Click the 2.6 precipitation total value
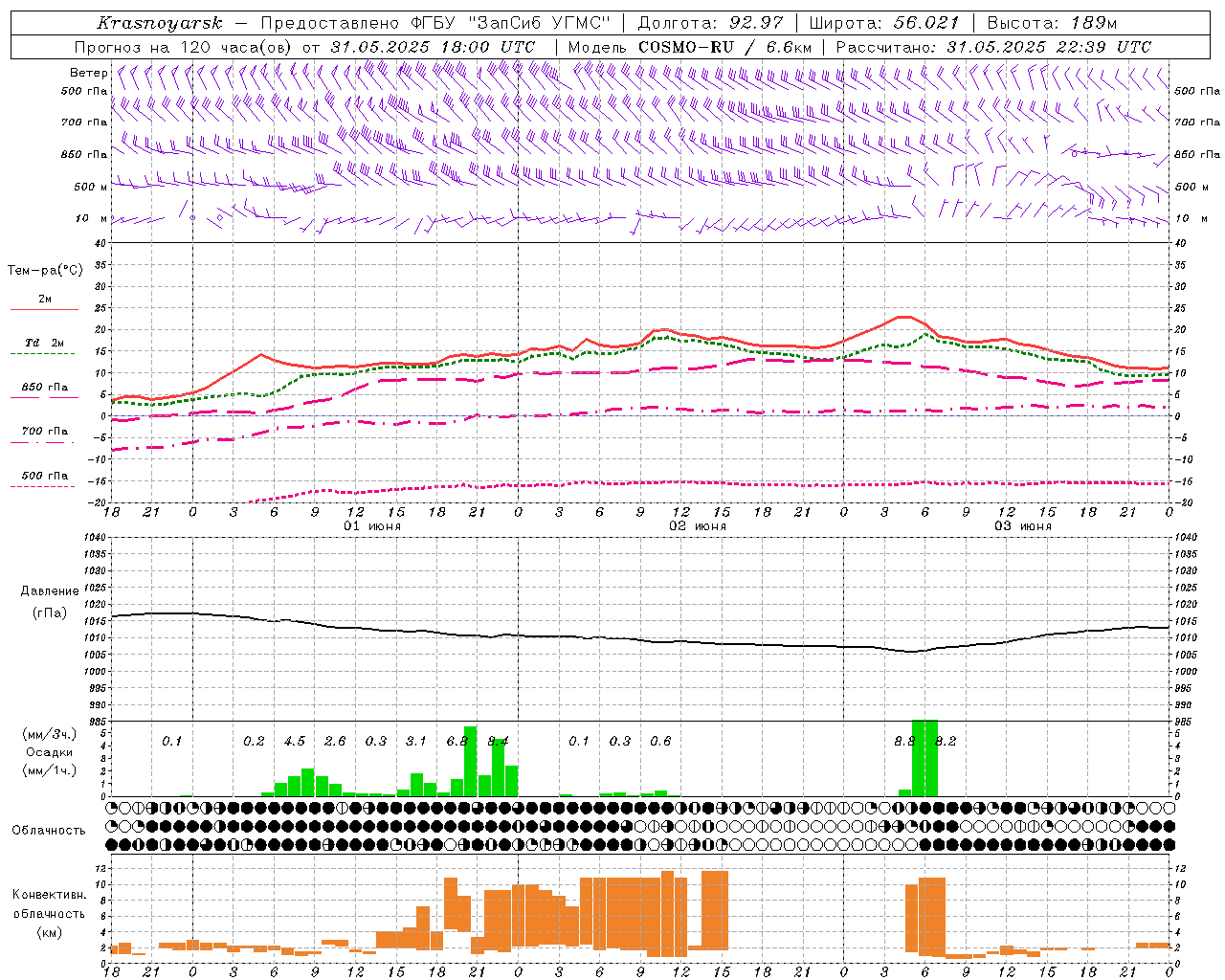Screen dimensions: 1225x980 coord(335,742)
